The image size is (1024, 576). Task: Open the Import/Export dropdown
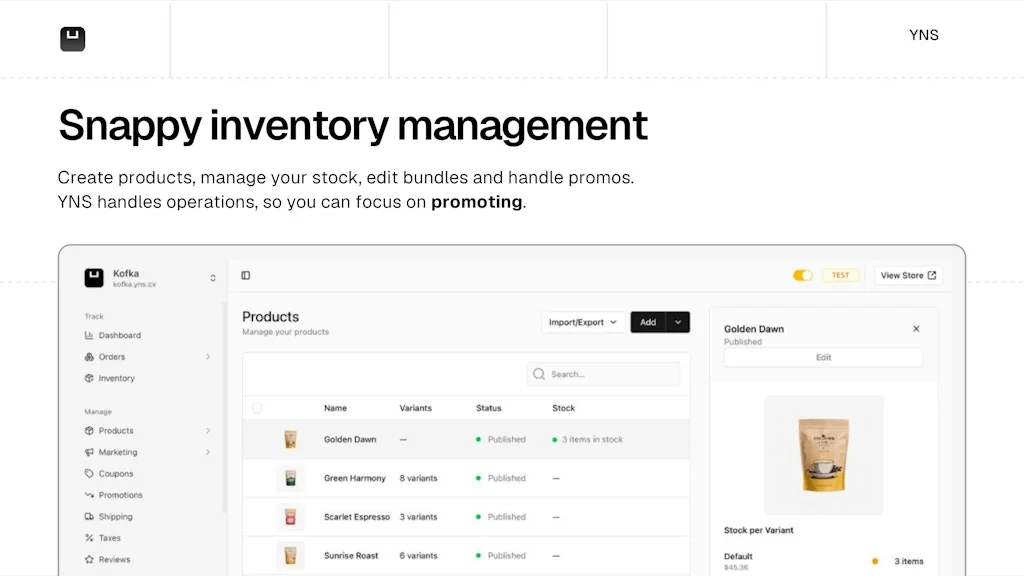click(582, 322)
